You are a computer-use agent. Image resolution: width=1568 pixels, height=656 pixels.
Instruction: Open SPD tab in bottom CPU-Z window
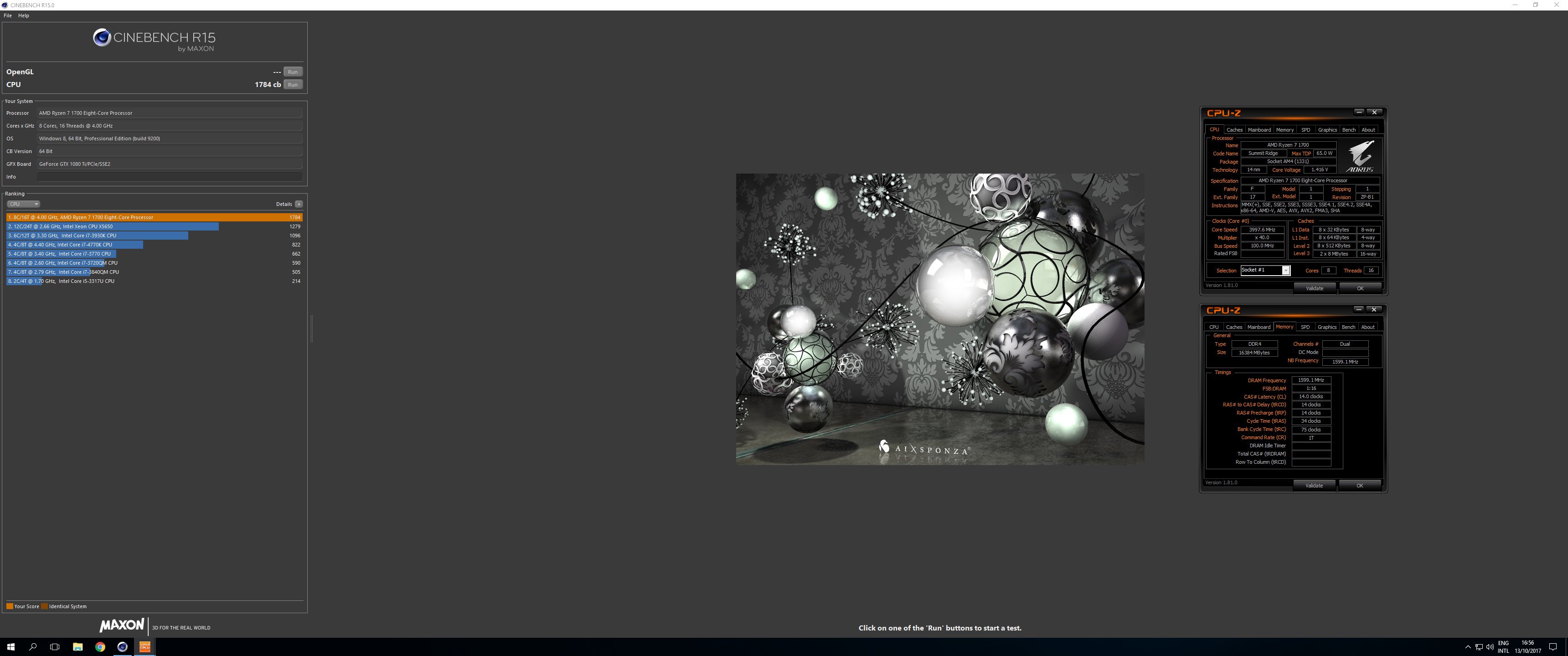1305,327
